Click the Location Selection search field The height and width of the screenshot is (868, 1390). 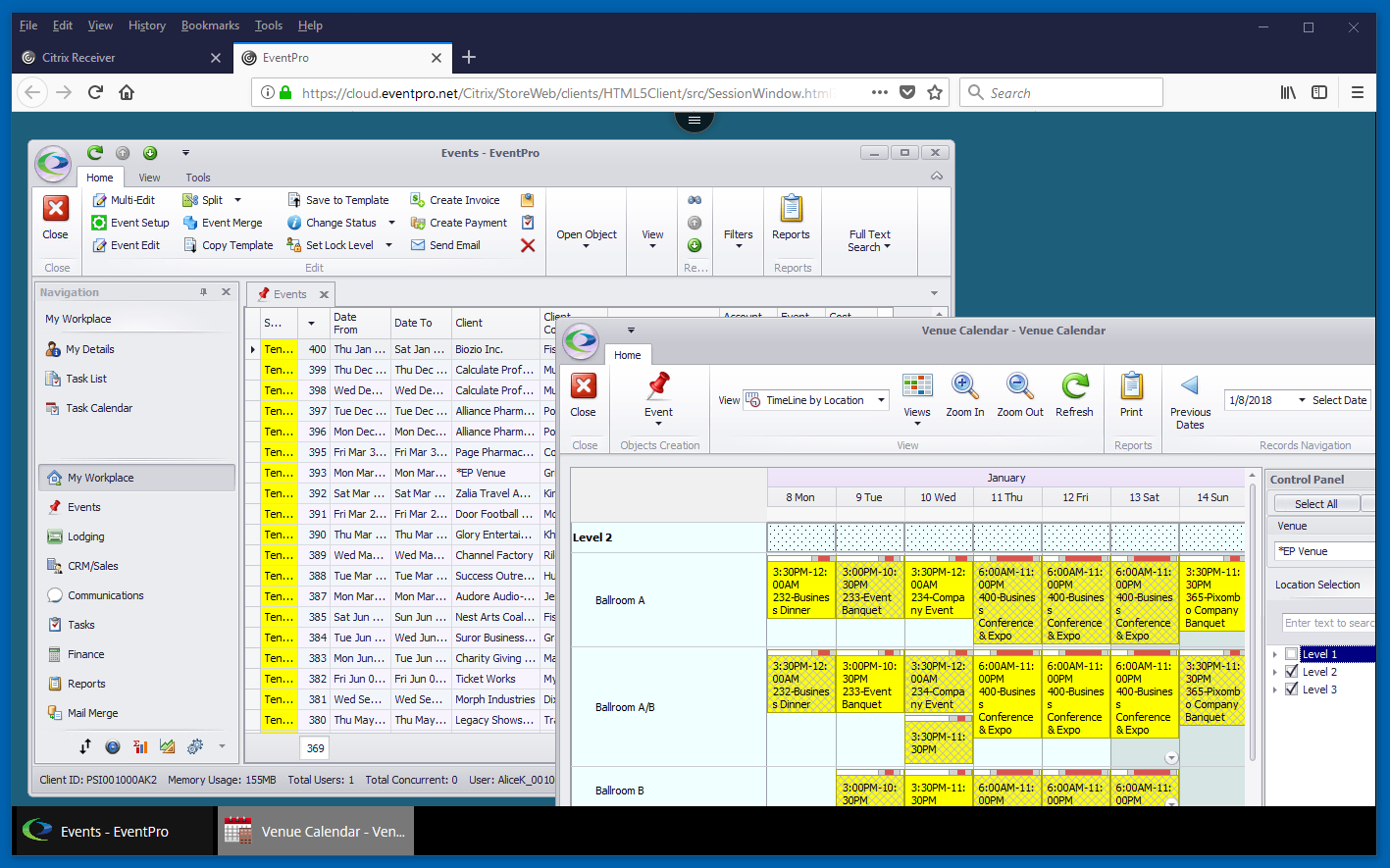1328,623
